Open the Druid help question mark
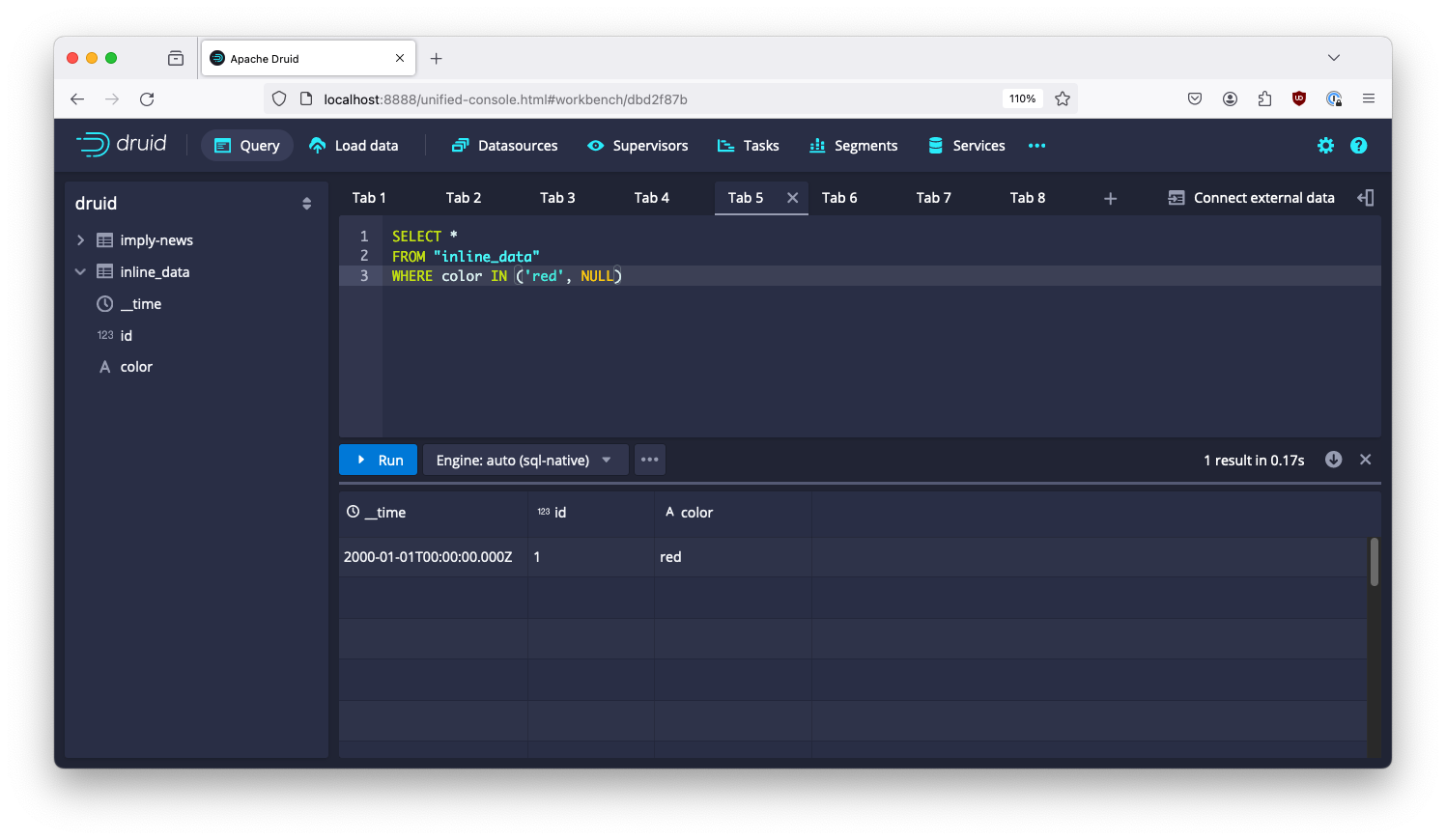Screen dimensions: 1446x840 (x=1359, y=145)
